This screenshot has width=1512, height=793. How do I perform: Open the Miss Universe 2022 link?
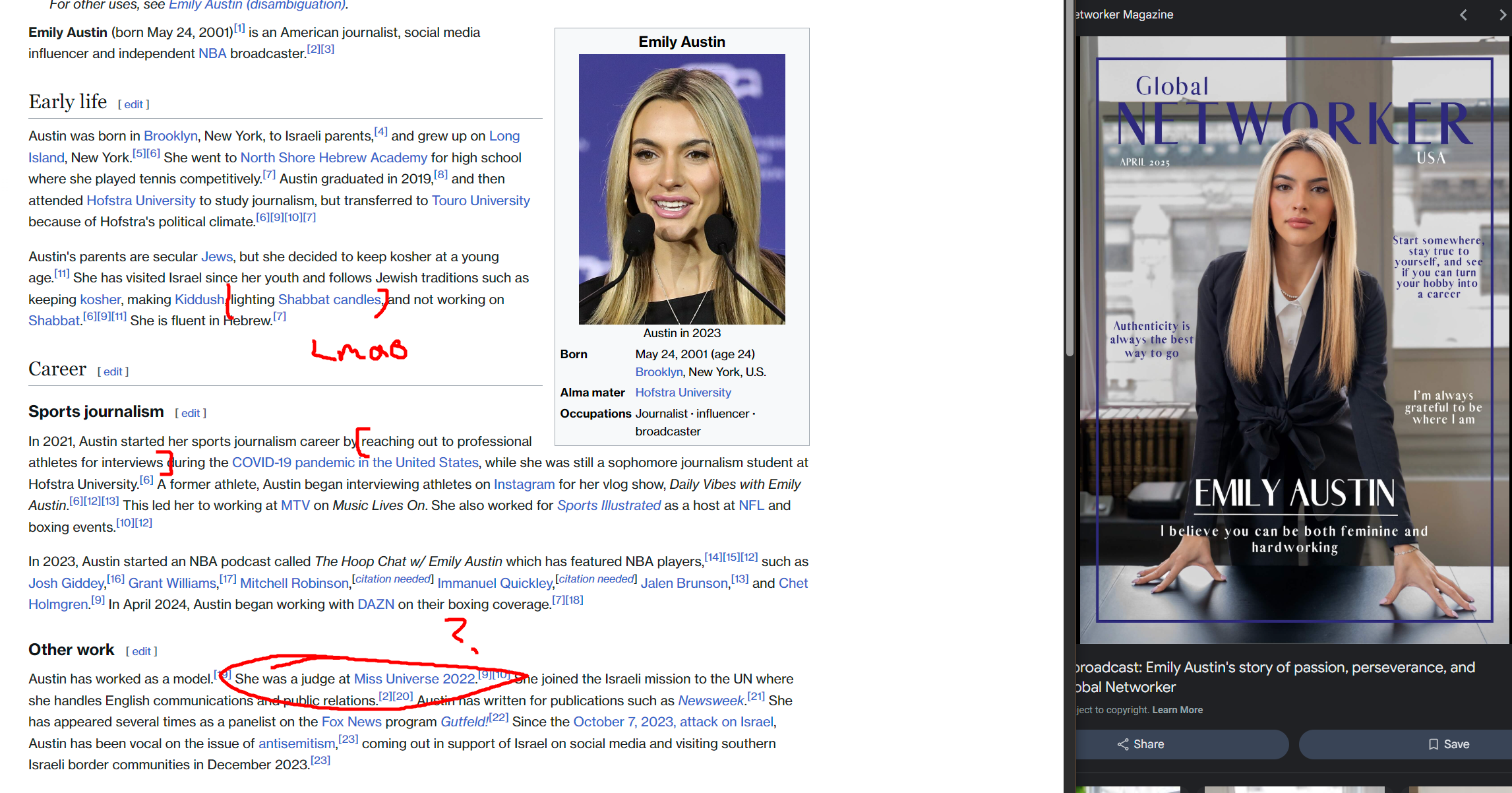[415, 679]
